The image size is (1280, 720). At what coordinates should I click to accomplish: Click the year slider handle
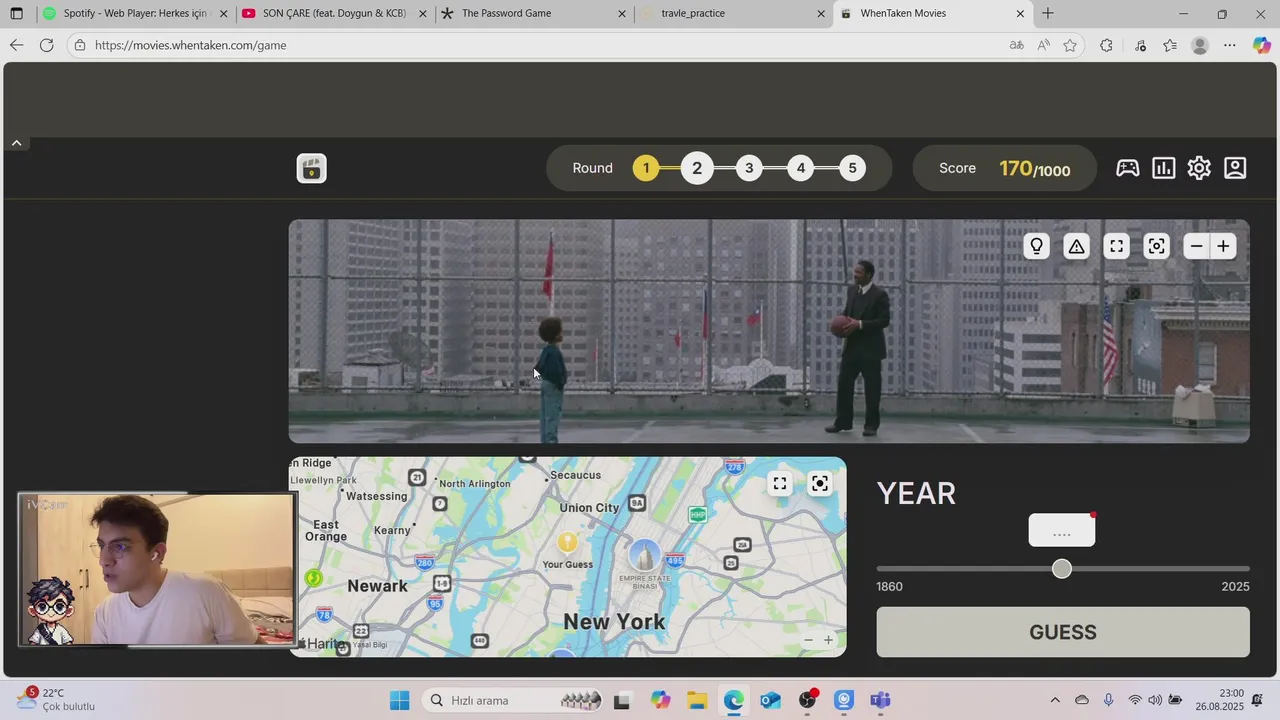click(1062, 569)
